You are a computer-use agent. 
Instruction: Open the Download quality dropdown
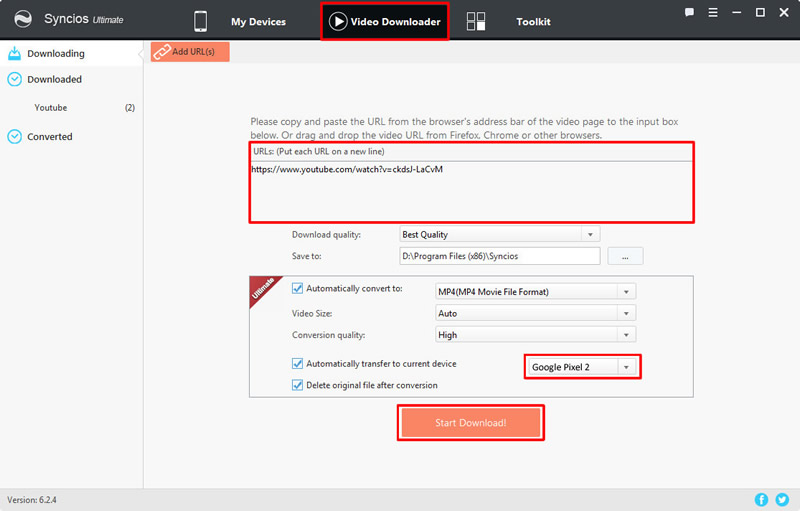tap(499, 234)
